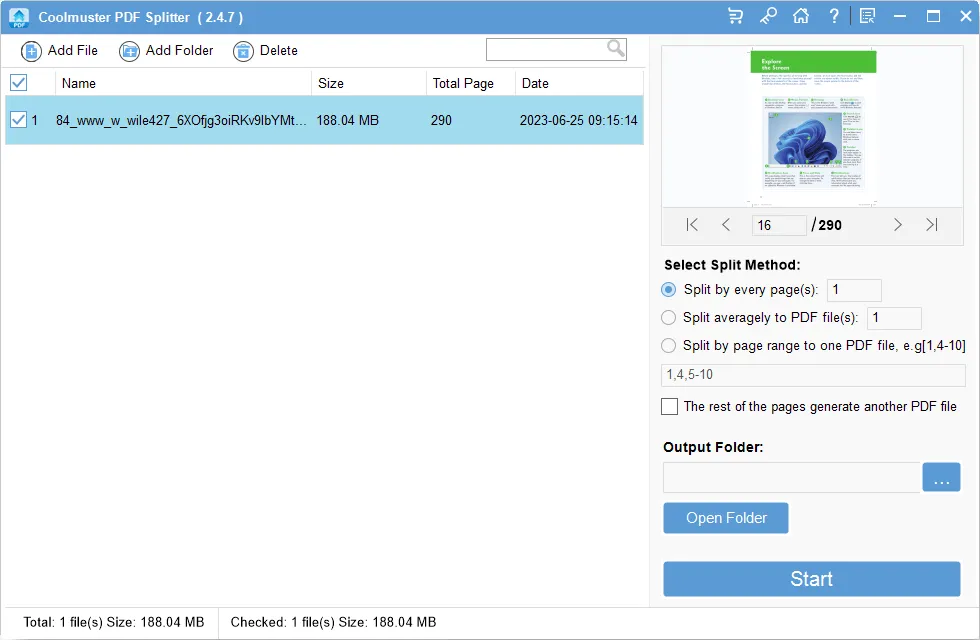Click the page range input showing 1,4,5-10
This screenshot has width=980, height=640.
812,375
